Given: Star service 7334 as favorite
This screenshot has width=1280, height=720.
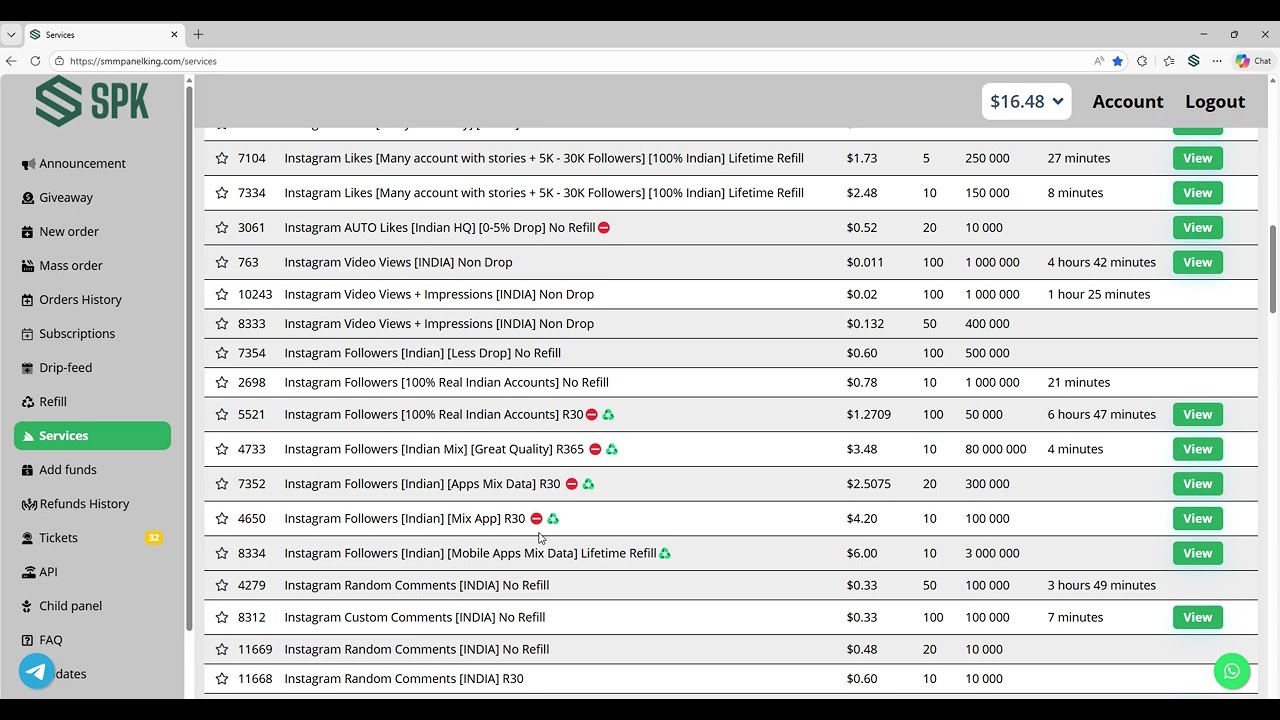Looking at the screenshot, I should tap(222, 193).
